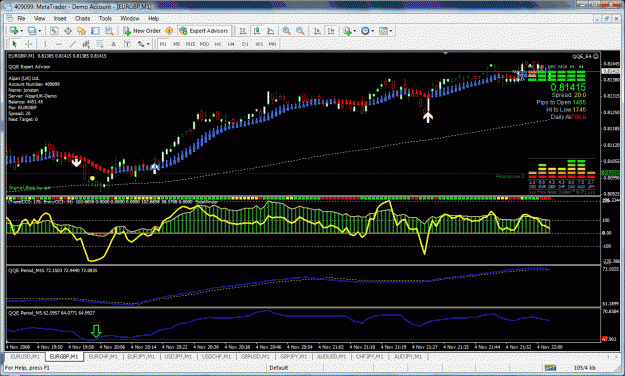Select the horizontal line drawing tool
The height and width of the screenshot is (376, 625).
point(59,44)
